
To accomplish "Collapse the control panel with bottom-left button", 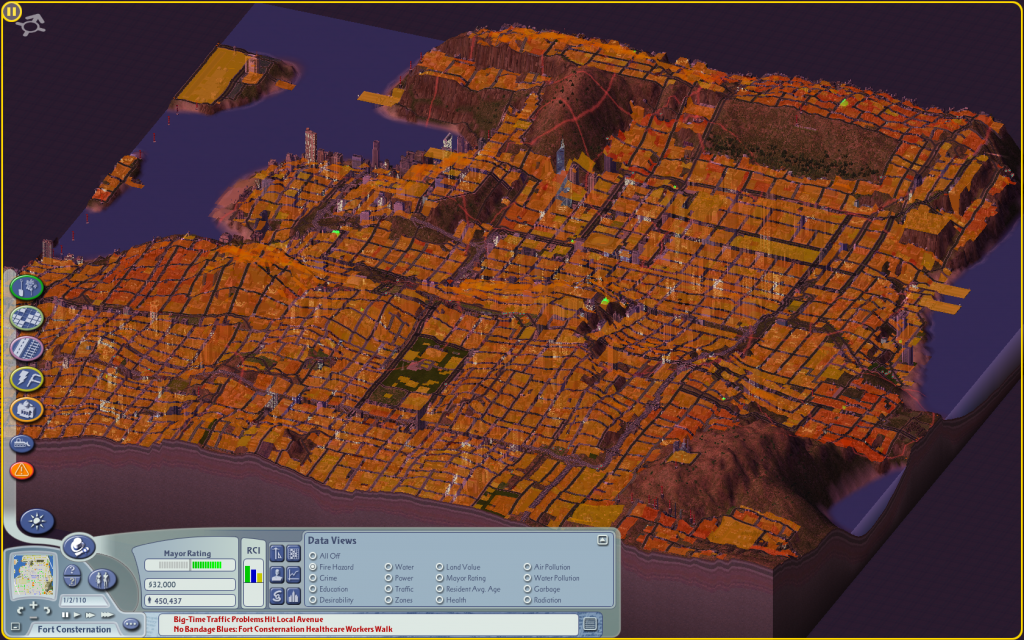I will (x=15, y=628).
